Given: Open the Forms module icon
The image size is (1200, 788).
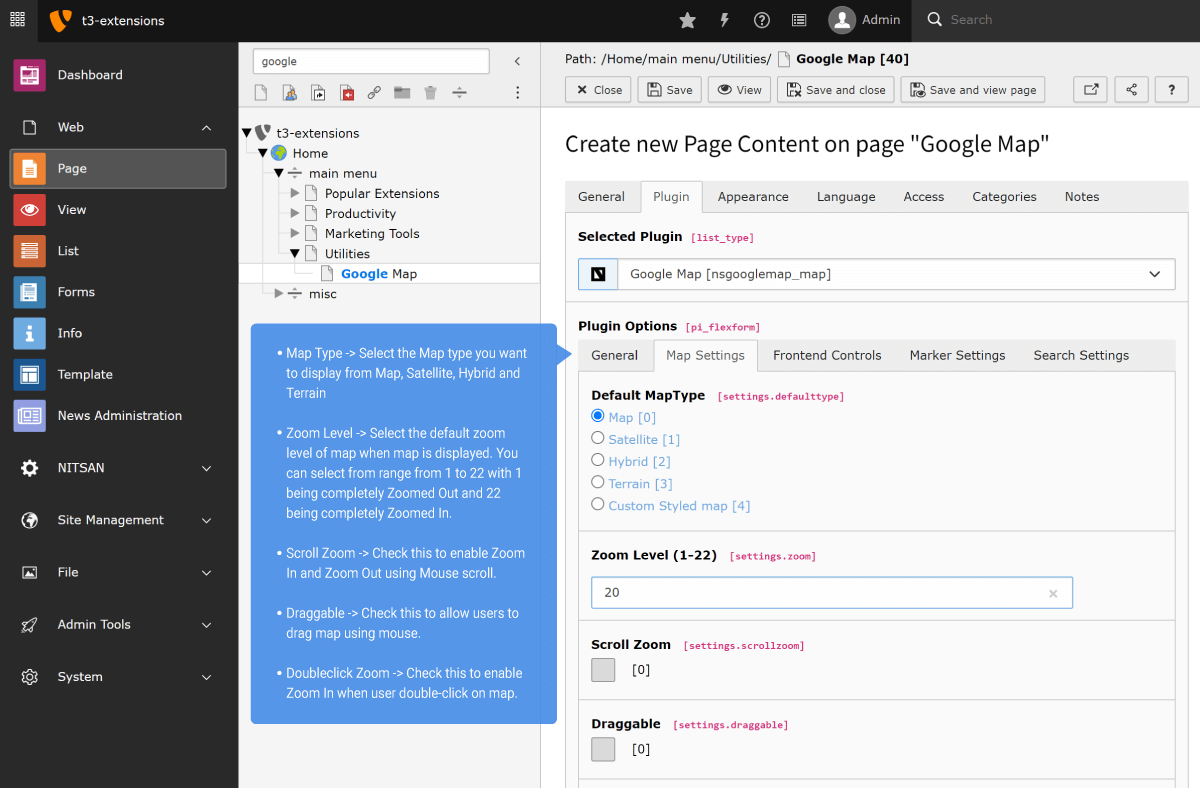Looking at the screenshot, I should point(29,292).
